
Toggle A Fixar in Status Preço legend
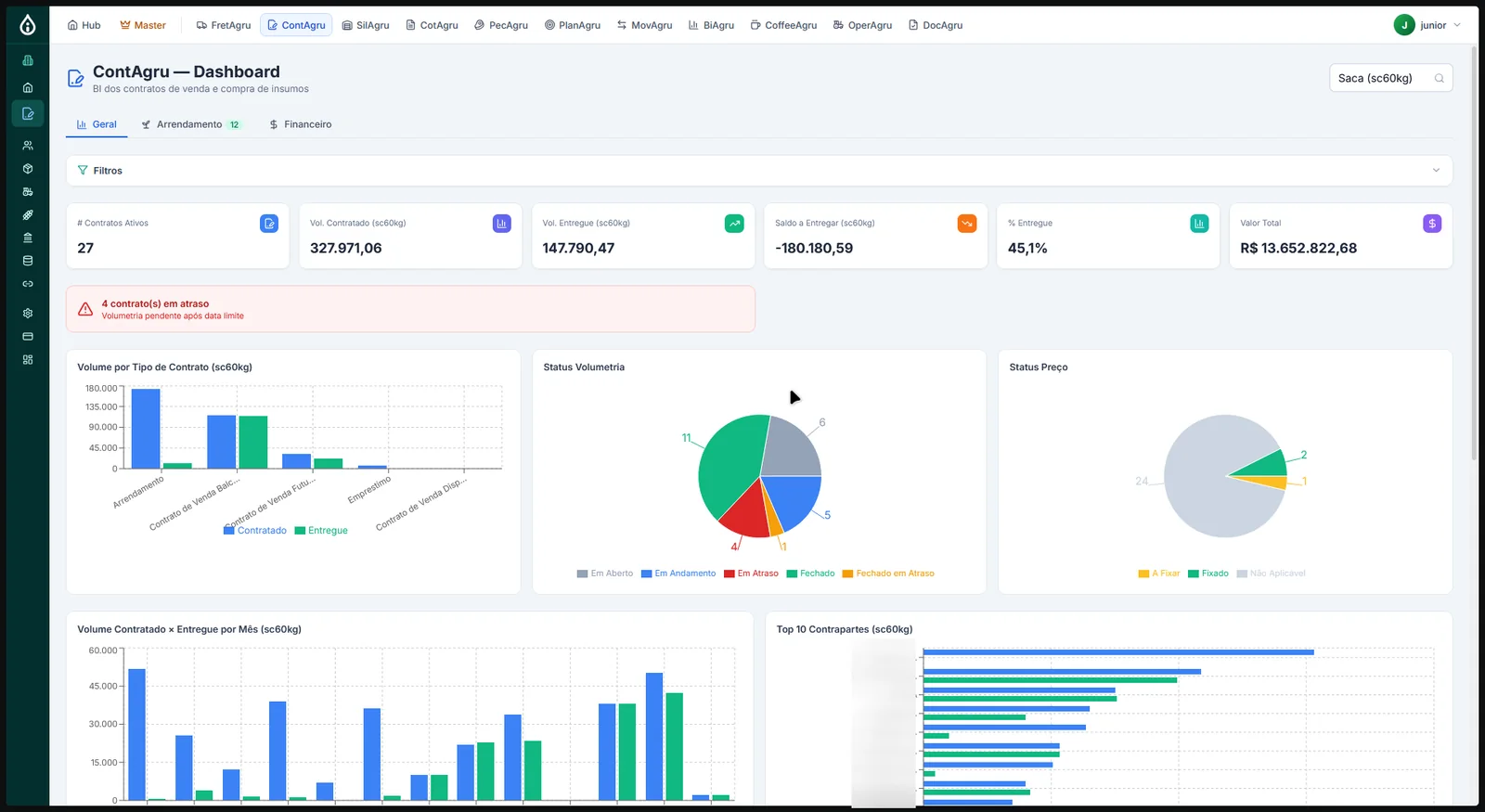coord(1159,574)
